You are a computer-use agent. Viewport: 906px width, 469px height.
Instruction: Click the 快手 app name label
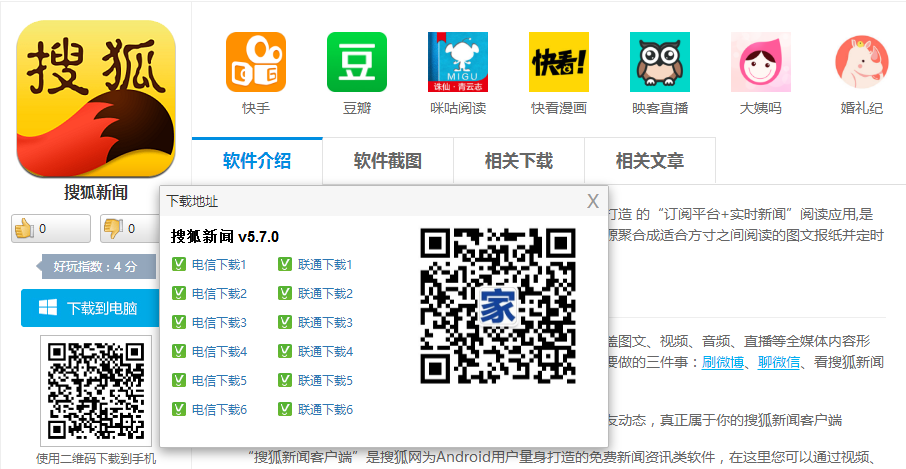point(256,108)
